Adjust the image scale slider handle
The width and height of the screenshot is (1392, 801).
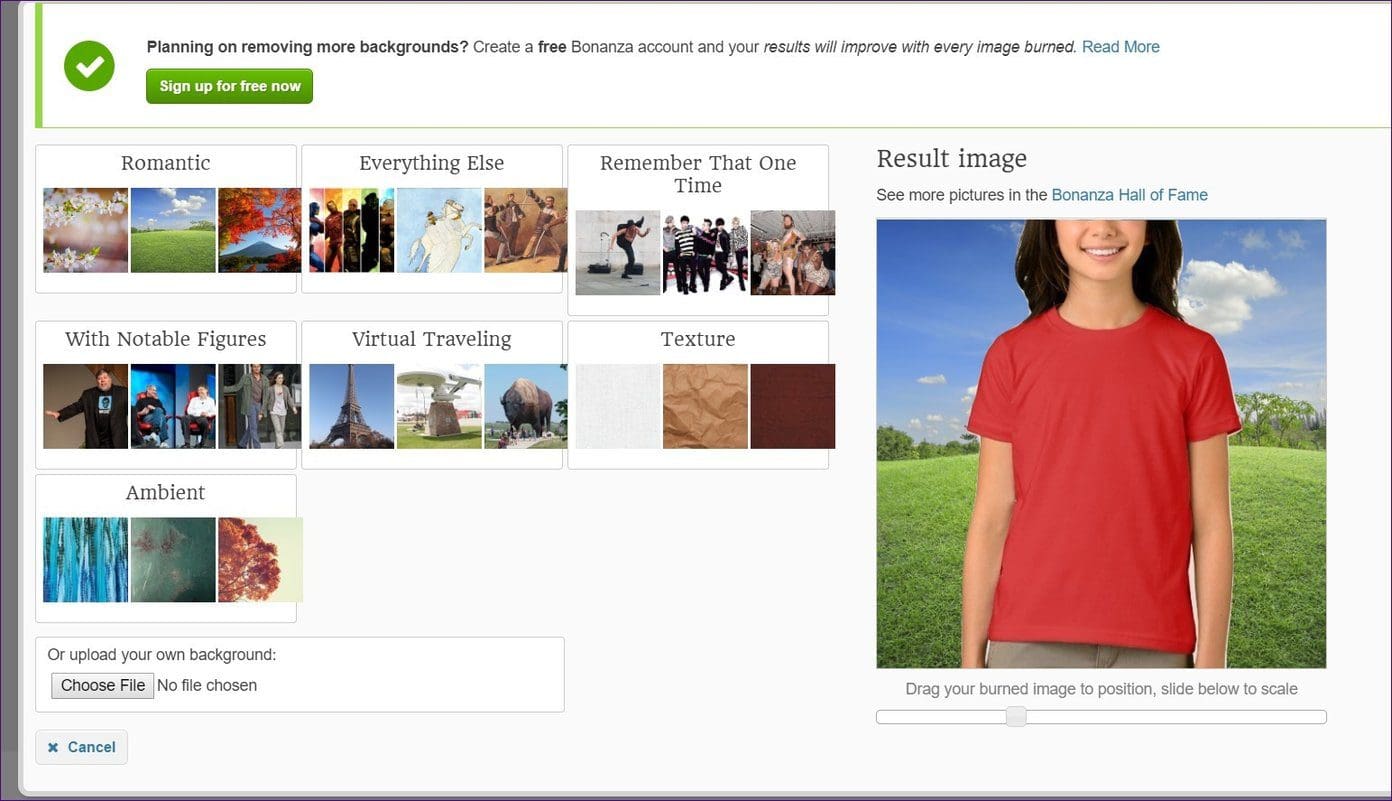click(x=1016, y=716)
